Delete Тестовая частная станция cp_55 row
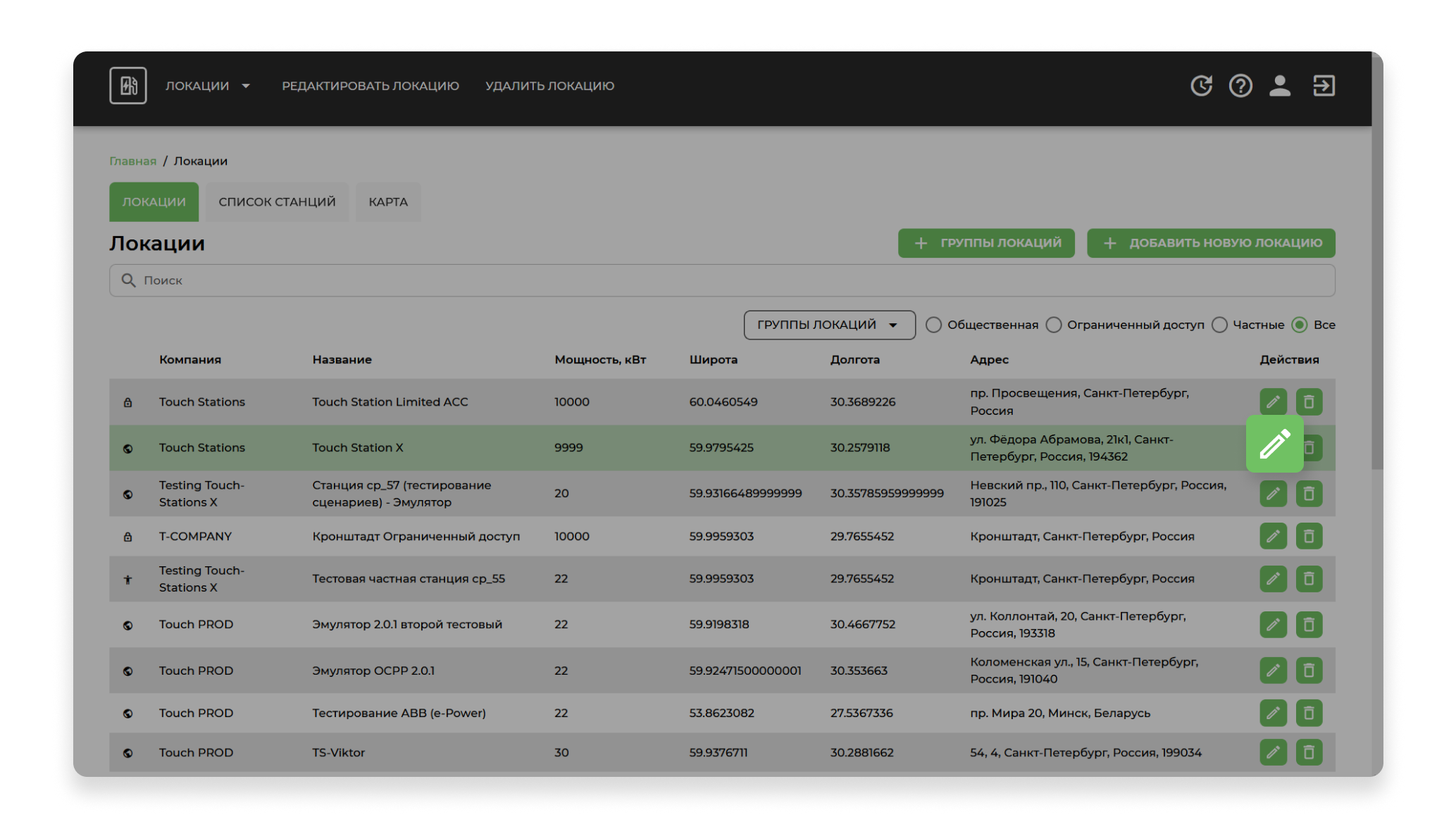 pyautogui.click(x=1309, y=578)
